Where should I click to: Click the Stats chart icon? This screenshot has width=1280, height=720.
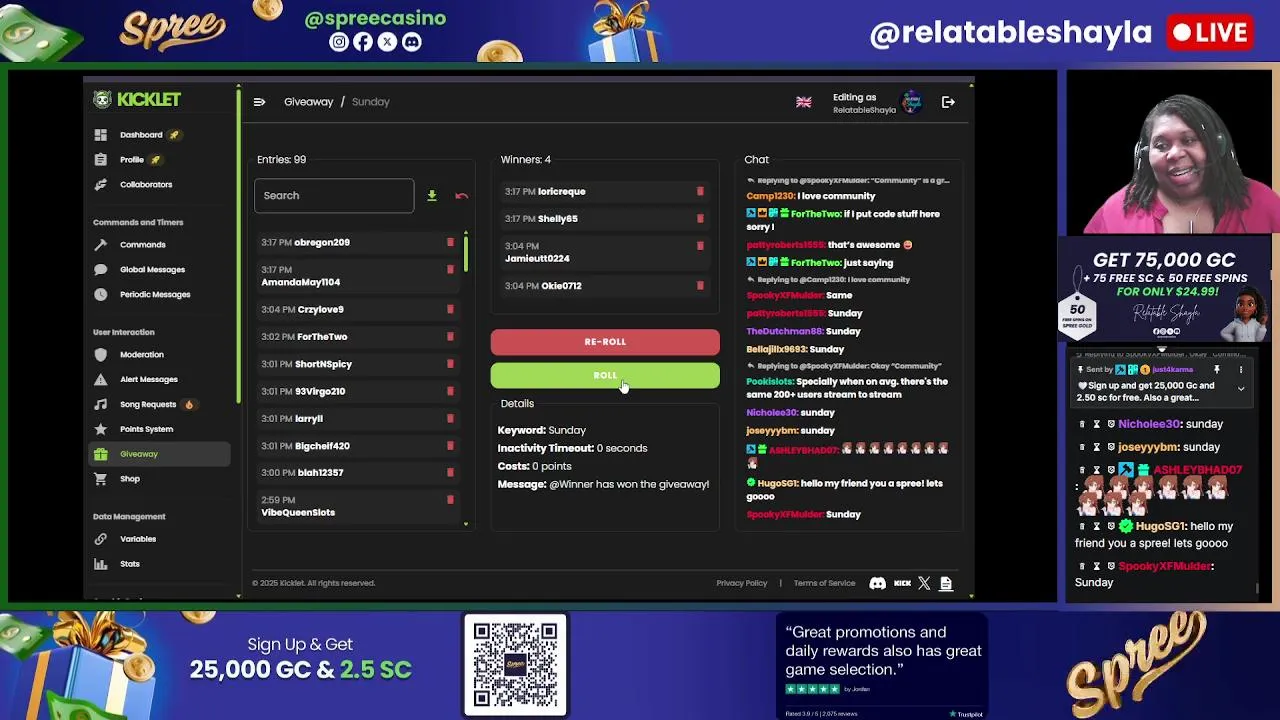100,564
